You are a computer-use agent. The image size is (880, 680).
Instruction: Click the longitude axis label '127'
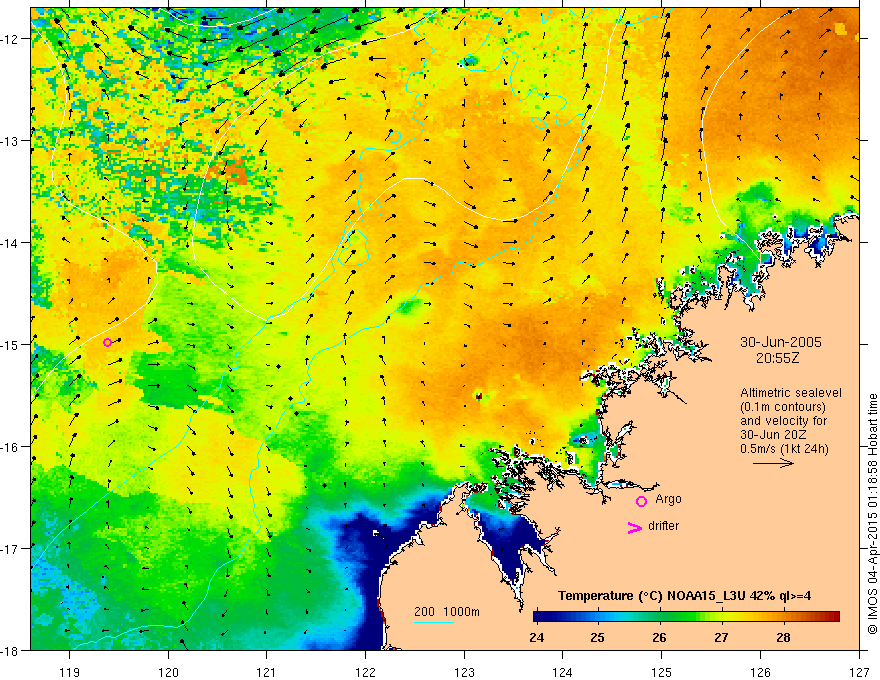[x=859, y=672]
